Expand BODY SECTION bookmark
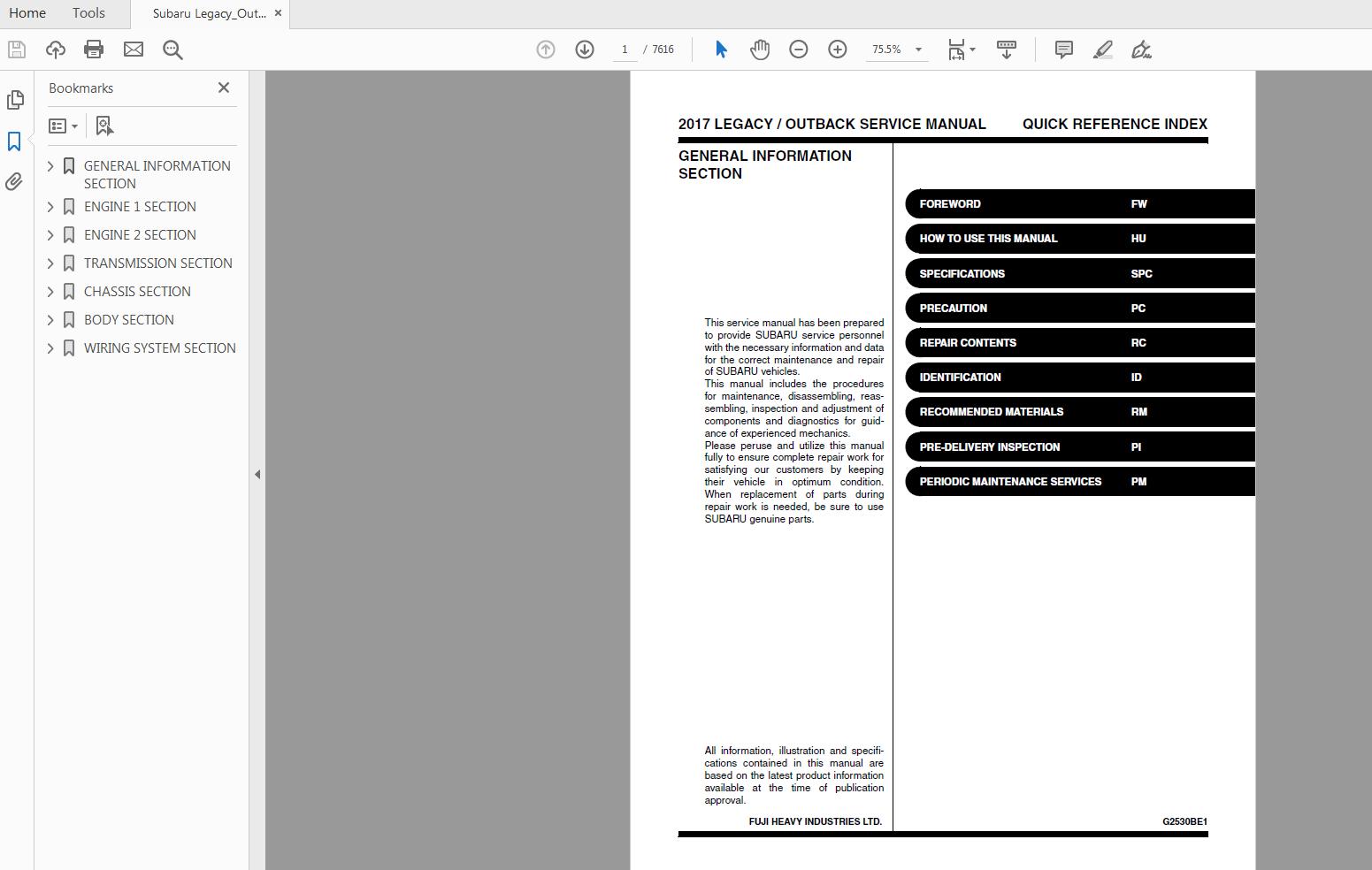 [50, 320]
